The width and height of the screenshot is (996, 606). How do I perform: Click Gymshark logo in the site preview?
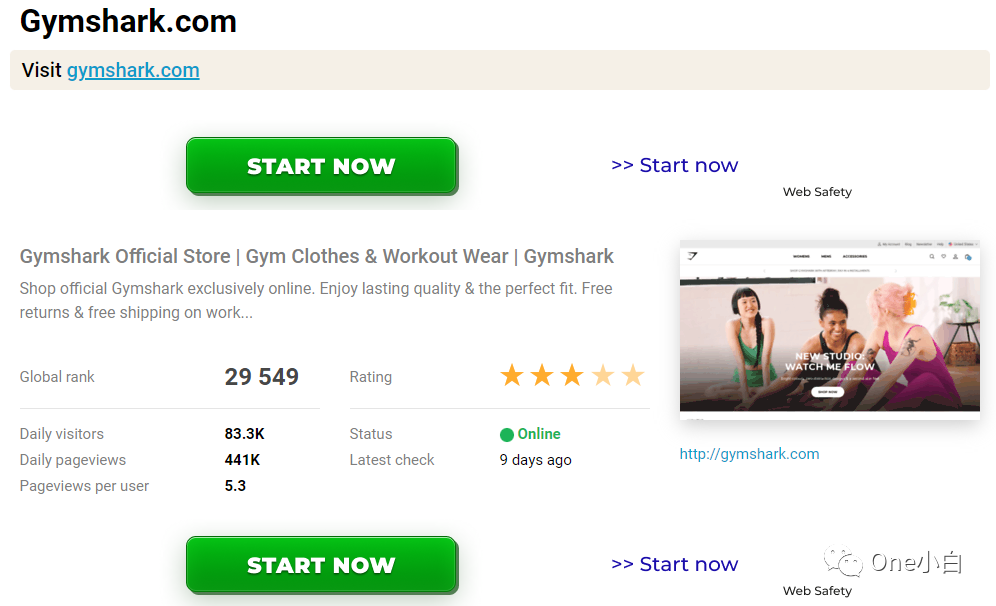(692, 256)
